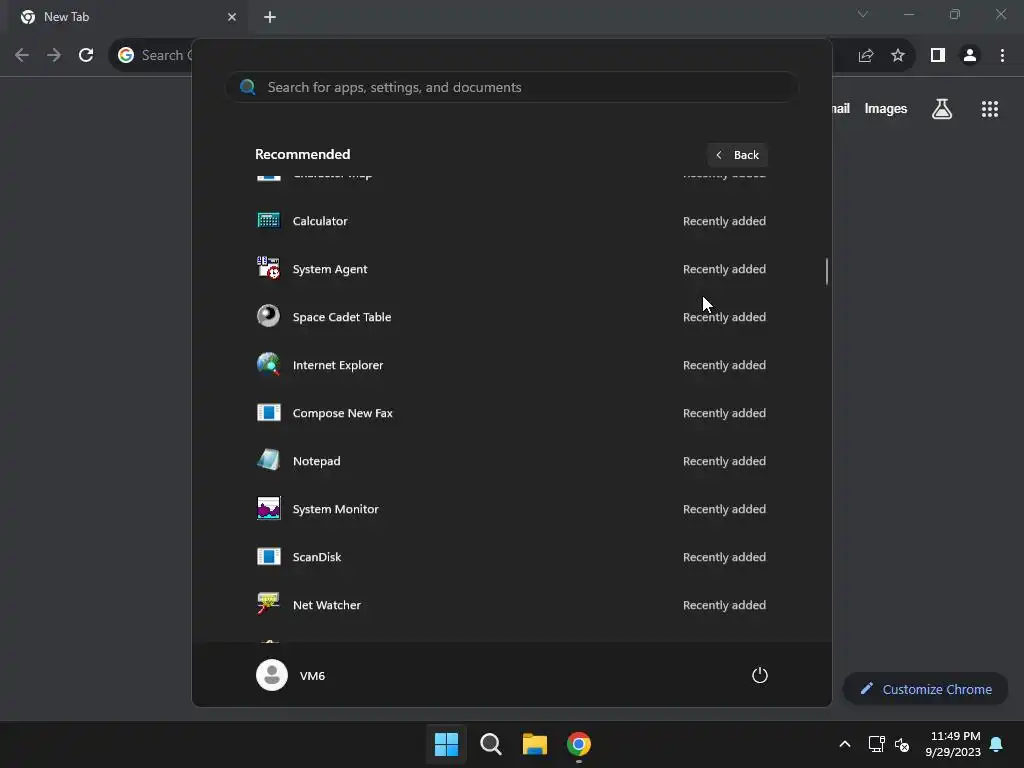Screen dimensions: 1024x768
Task: Click the muted volume icon in tray
Action: (x=902, y=744)
